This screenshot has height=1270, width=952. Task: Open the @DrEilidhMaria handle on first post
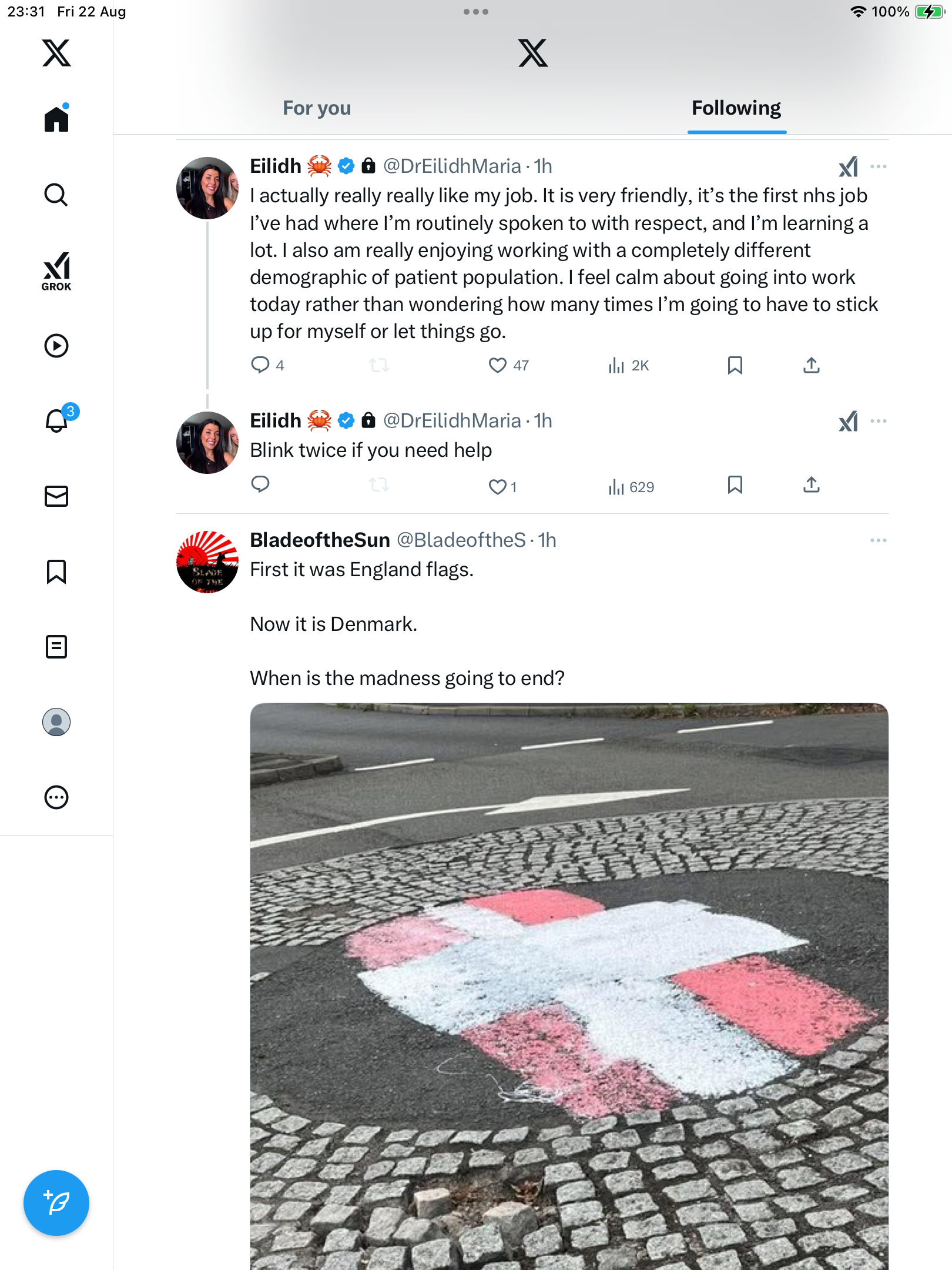452,166
